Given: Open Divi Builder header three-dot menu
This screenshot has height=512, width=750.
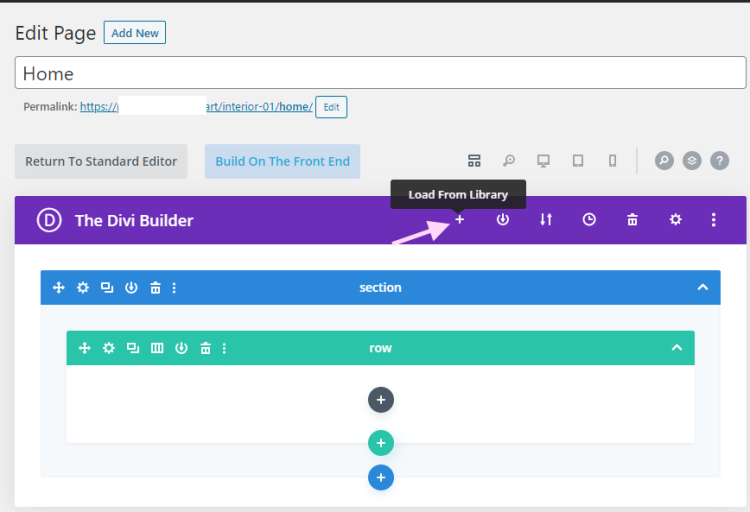Looking at the screenshot, I should (x=714, y=220).
